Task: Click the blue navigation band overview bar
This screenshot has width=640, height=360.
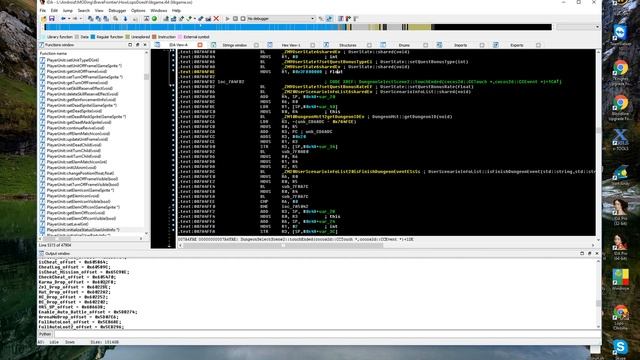Action: (x=298, y=27)
